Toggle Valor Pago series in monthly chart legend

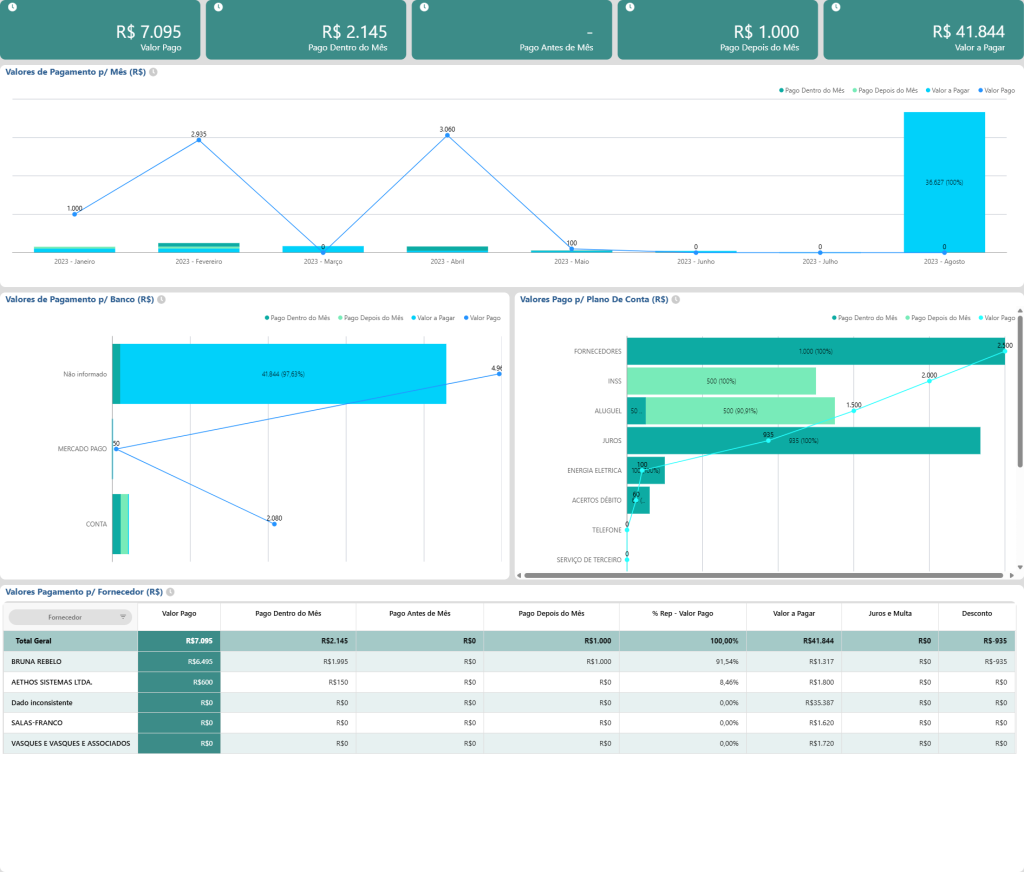(x=1000, y=90)
